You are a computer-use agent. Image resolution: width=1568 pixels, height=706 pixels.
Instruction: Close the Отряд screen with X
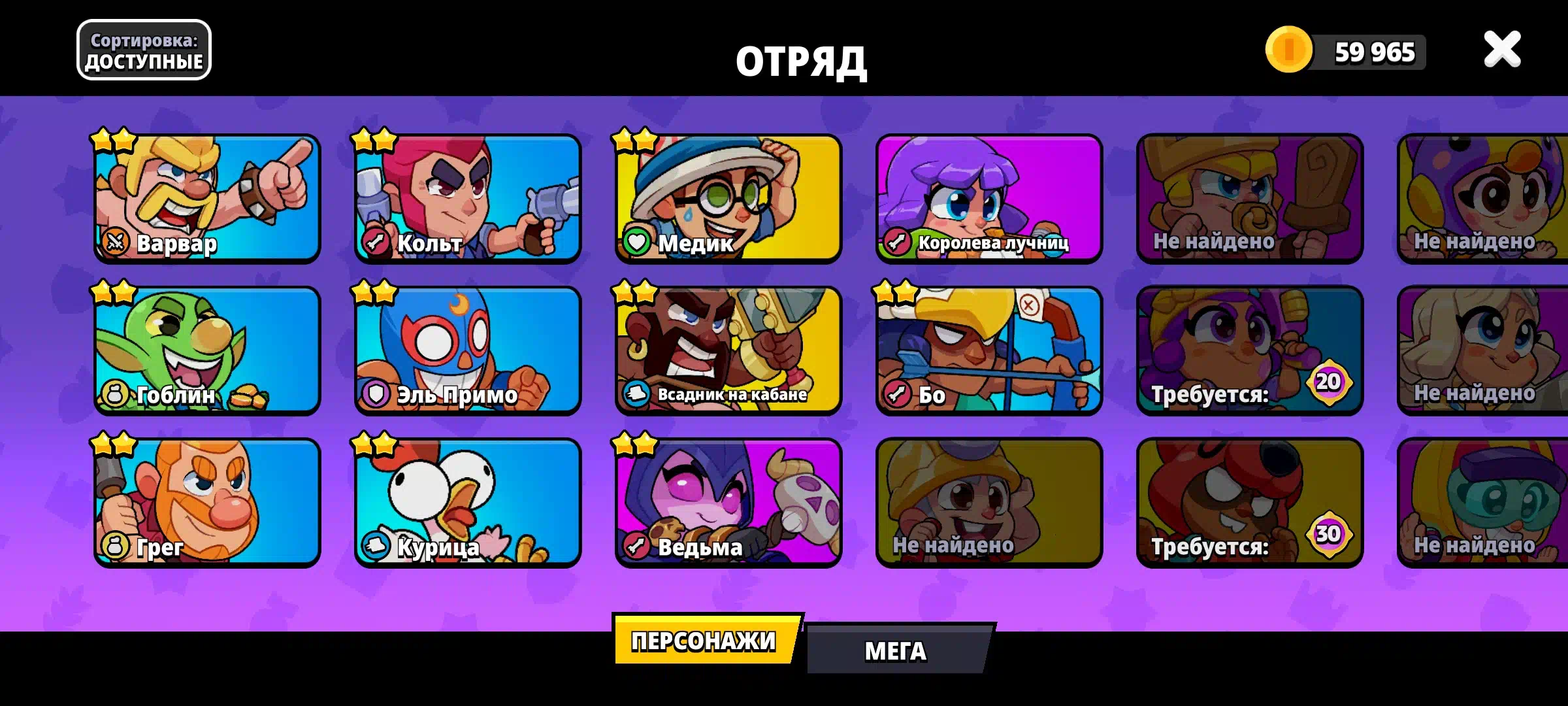(x=1502, y=50)
